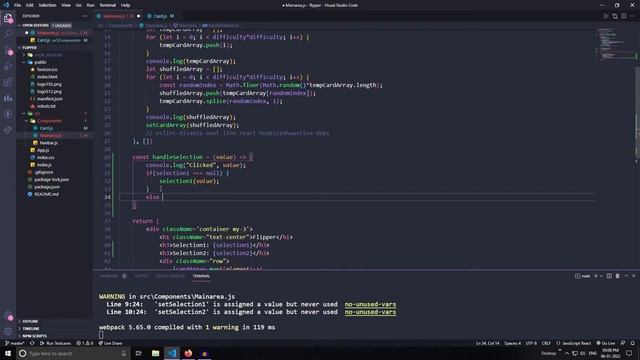This screenshot has height=360, width=640.
Task: Open Source Control view in activity bar
Action: tap(8, 51)
